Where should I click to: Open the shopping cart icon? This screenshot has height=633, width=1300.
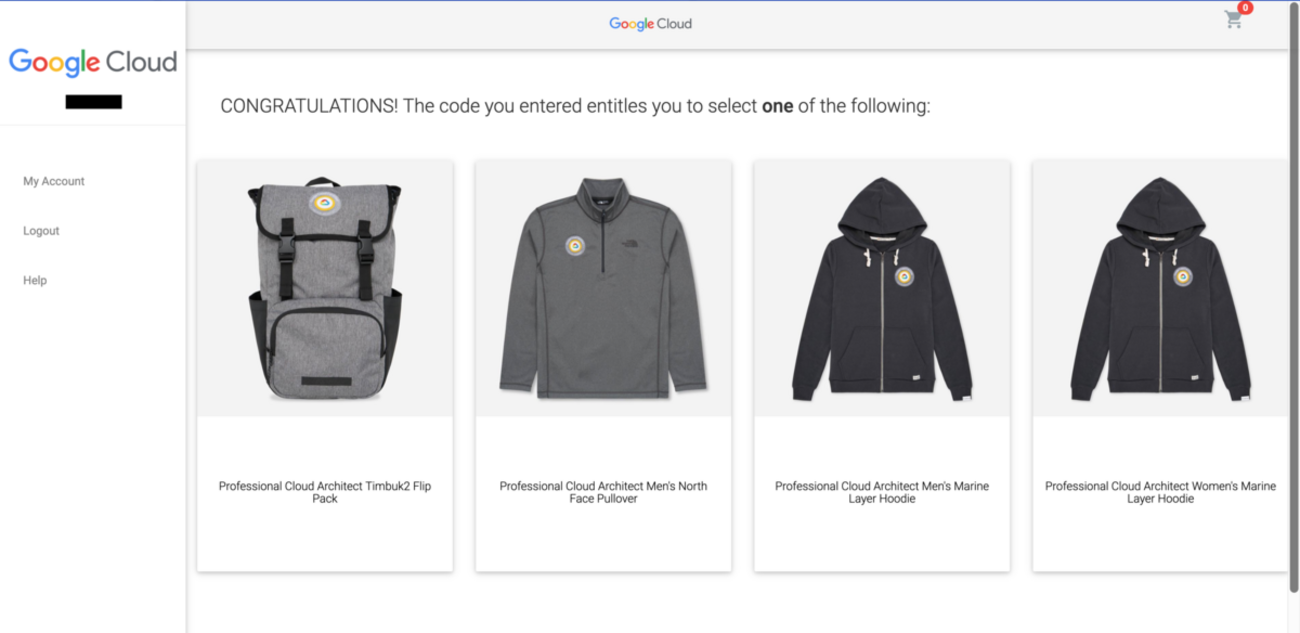point(1233,20)
